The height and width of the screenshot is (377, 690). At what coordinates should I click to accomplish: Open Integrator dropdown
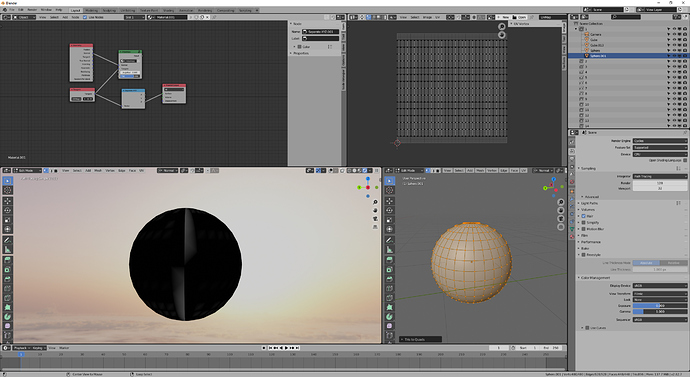660,176
